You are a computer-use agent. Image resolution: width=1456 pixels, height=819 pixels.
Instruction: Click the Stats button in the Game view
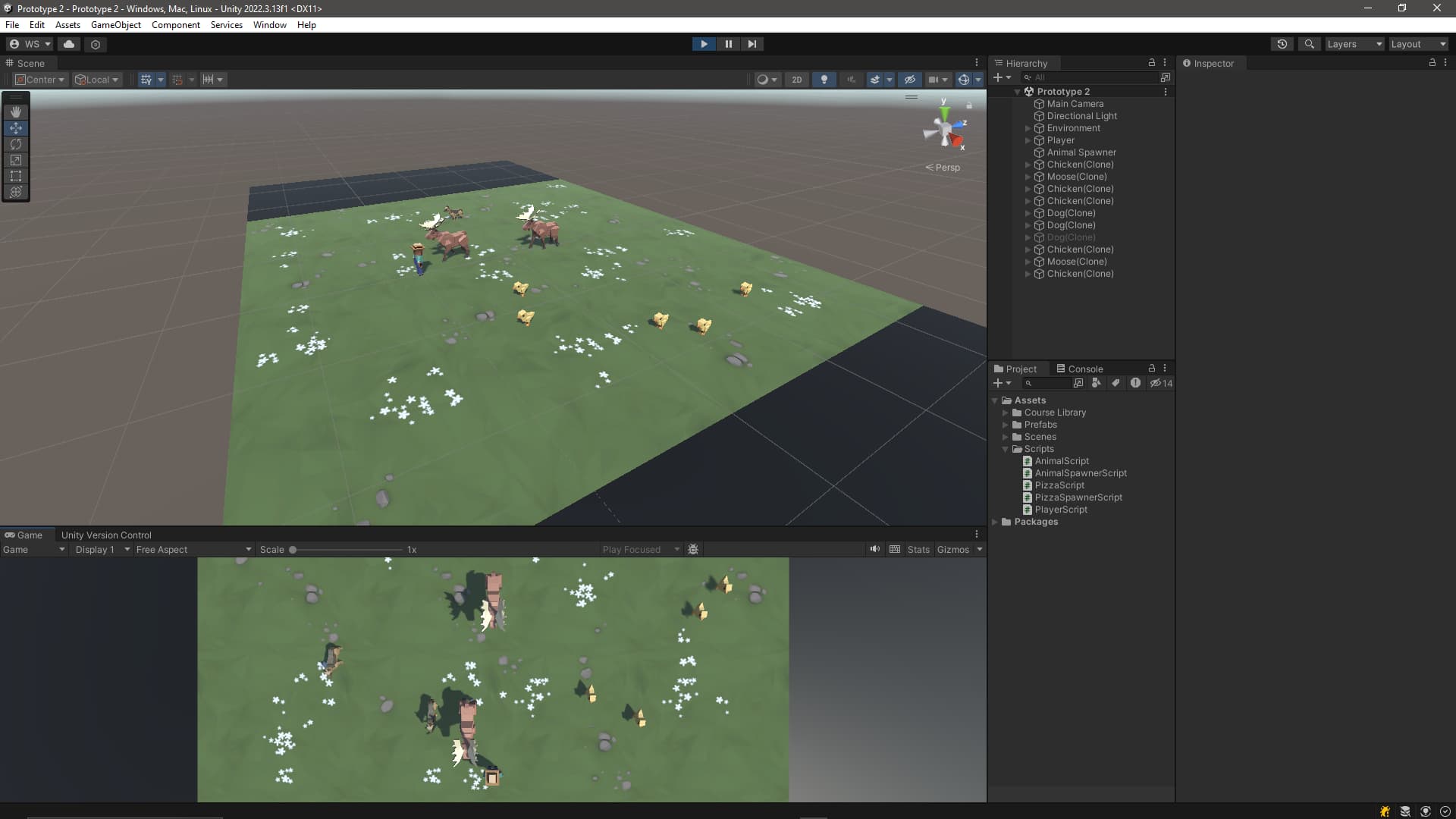pos(918,549)
